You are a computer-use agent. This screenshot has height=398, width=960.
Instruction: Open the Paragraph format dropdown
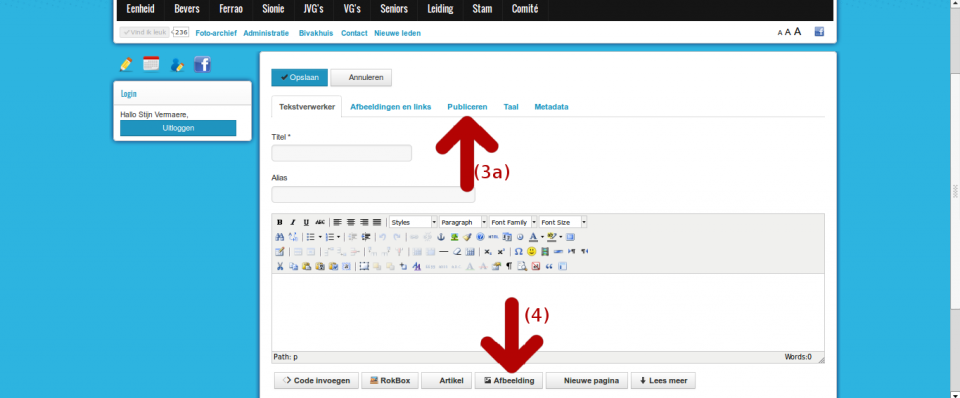point(463,222)
